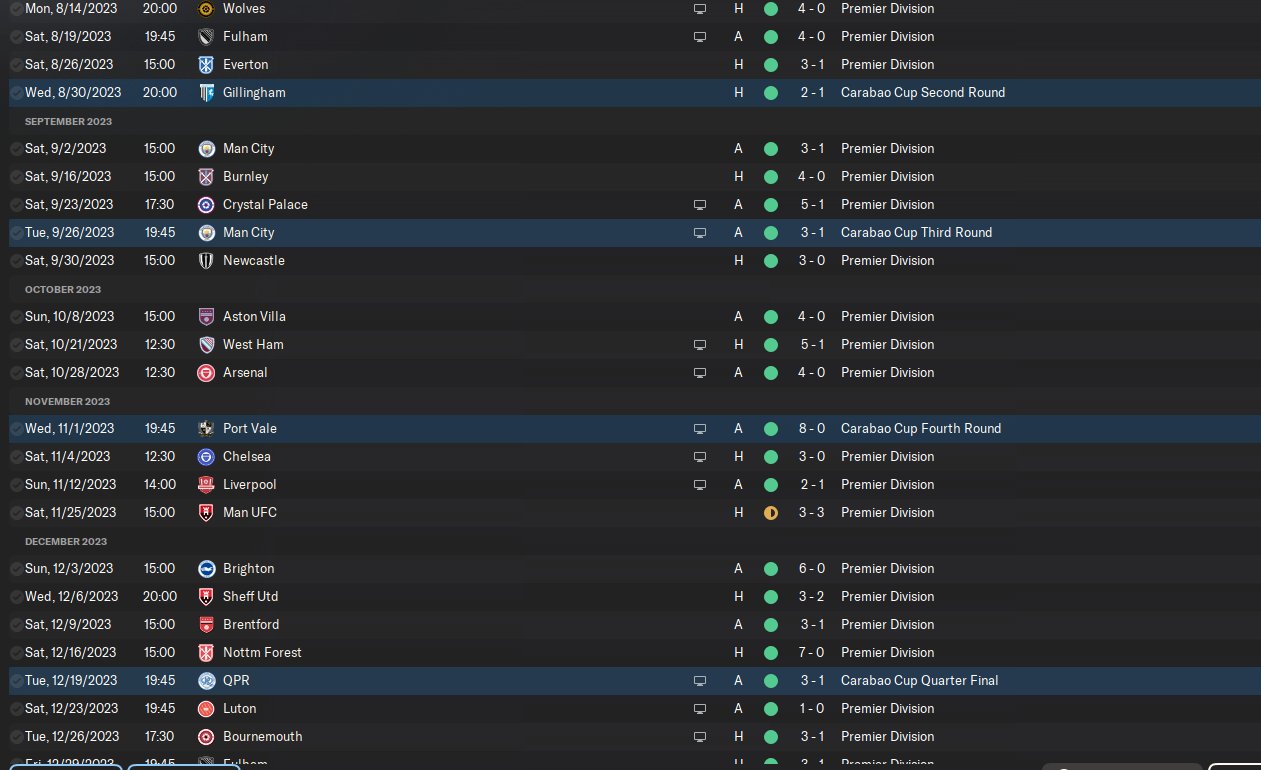
Task: Click the Gillingham club badge
Action: tap(206, 92)
